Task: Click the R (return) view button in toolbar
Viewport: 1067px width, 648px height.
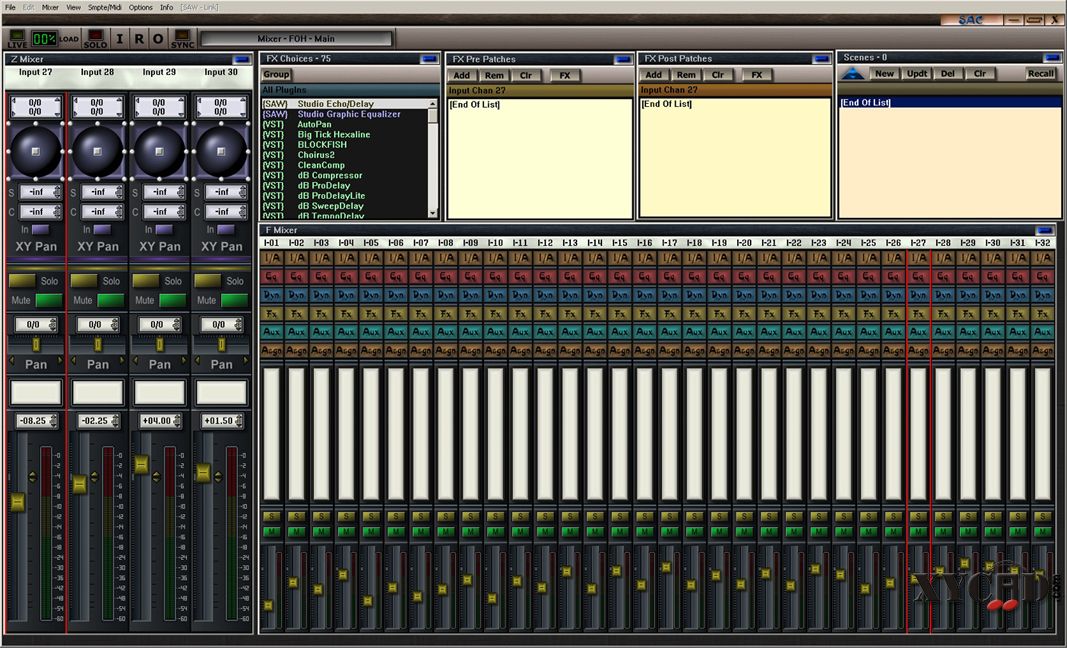Action: click(x=139, y=38)
